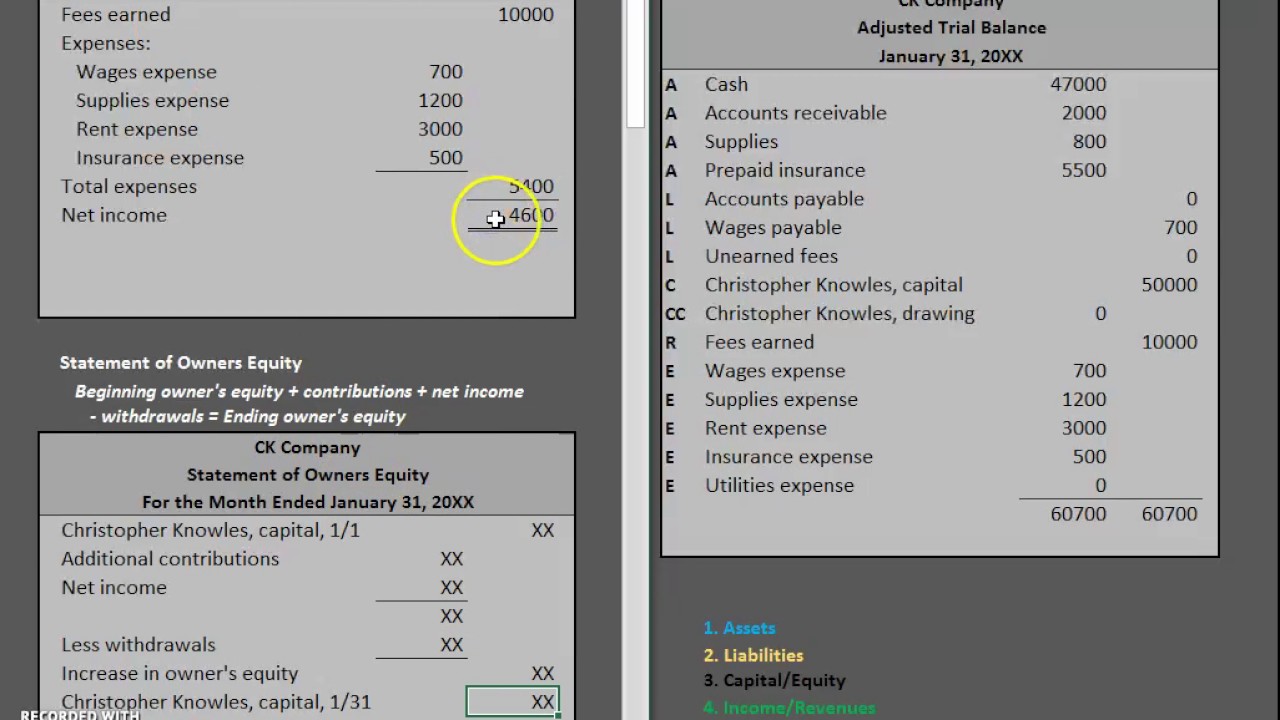Click Christopher Knowles, capital 50000 value
Image resolution: width=1280 pixels, height=720 pixels.
pos(1169,285)
